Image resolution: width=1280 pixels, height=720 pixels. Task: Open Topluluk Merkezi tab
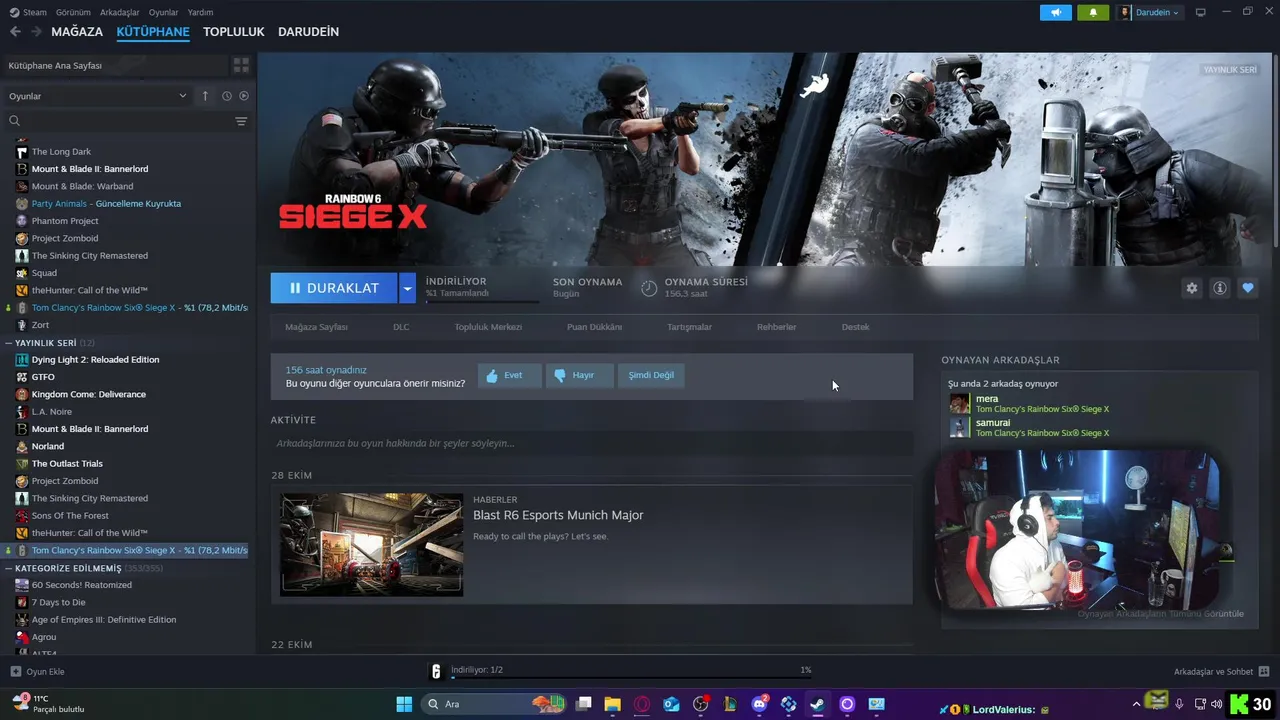(x=488, y=327)
